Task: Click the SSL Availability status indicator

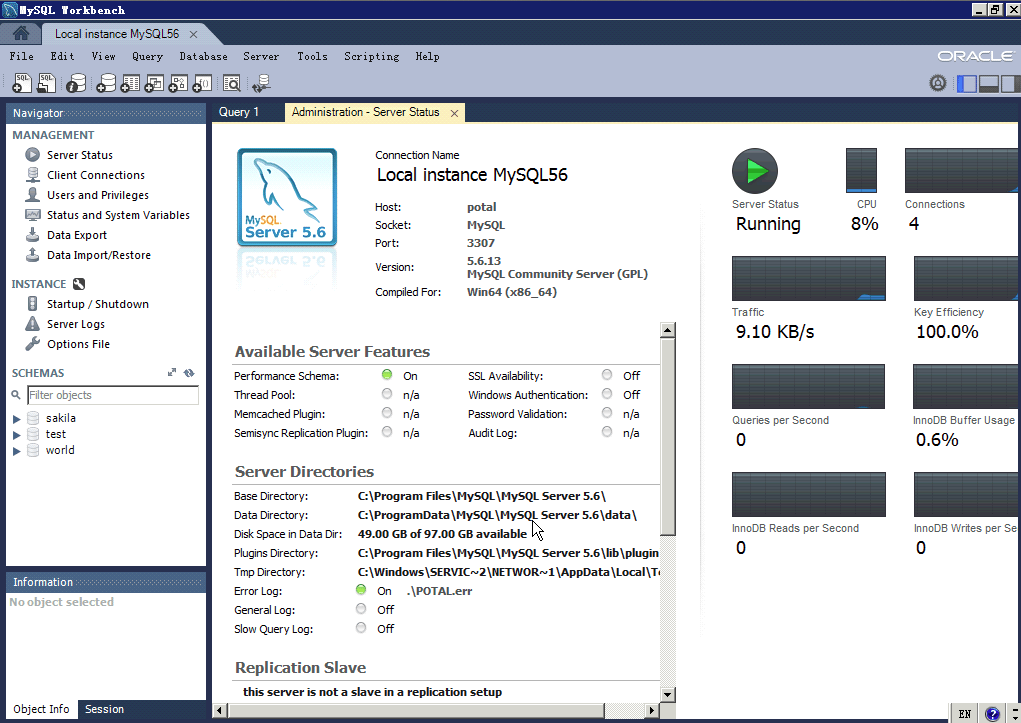Action: tap(607, 375)
